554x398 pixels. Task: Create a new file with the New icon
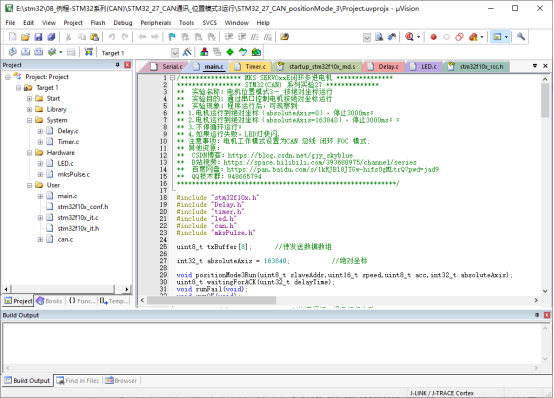(x=12, y=37)
